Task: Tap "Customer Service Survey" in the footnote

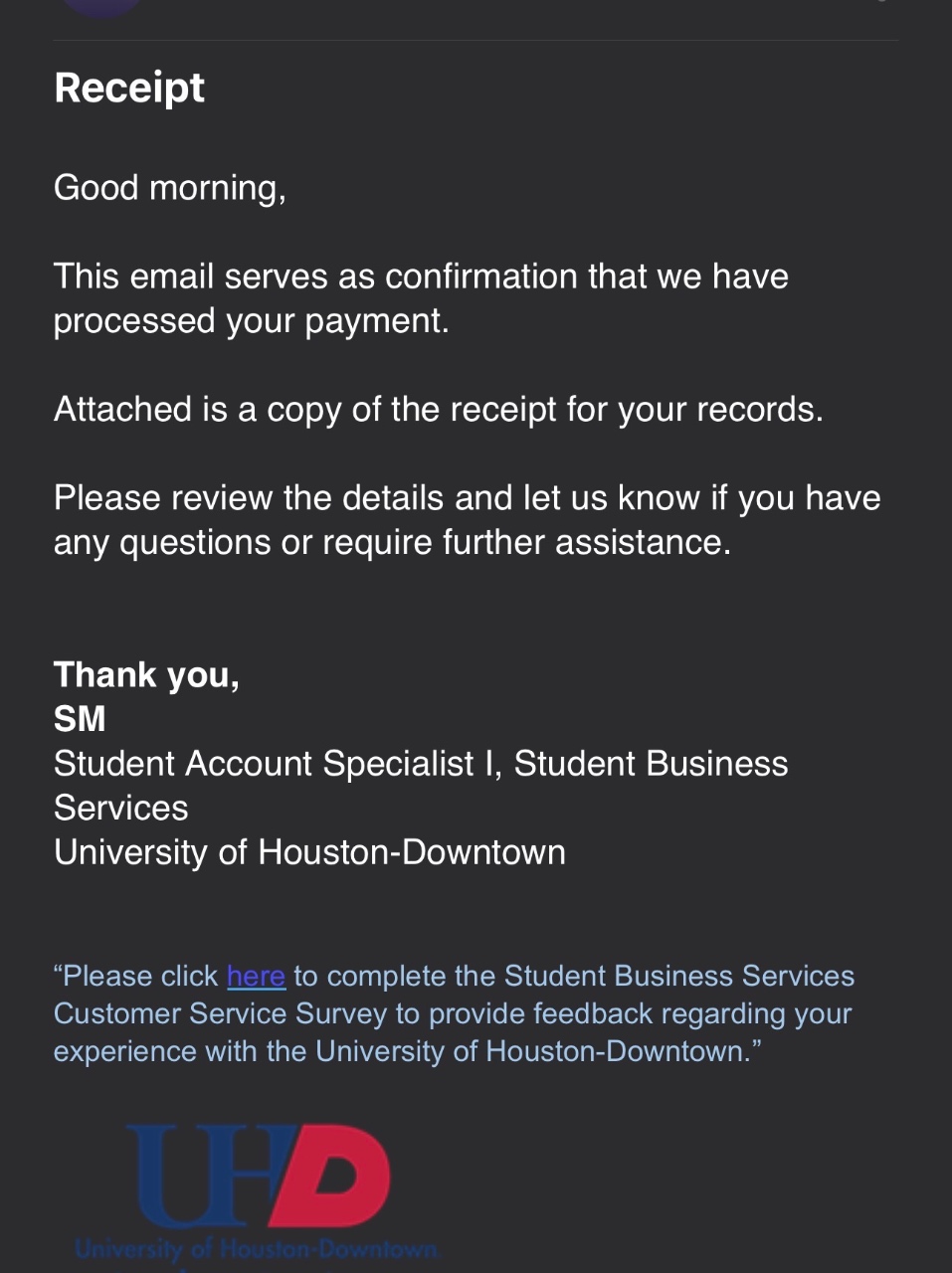Action: coord(221,1014)
